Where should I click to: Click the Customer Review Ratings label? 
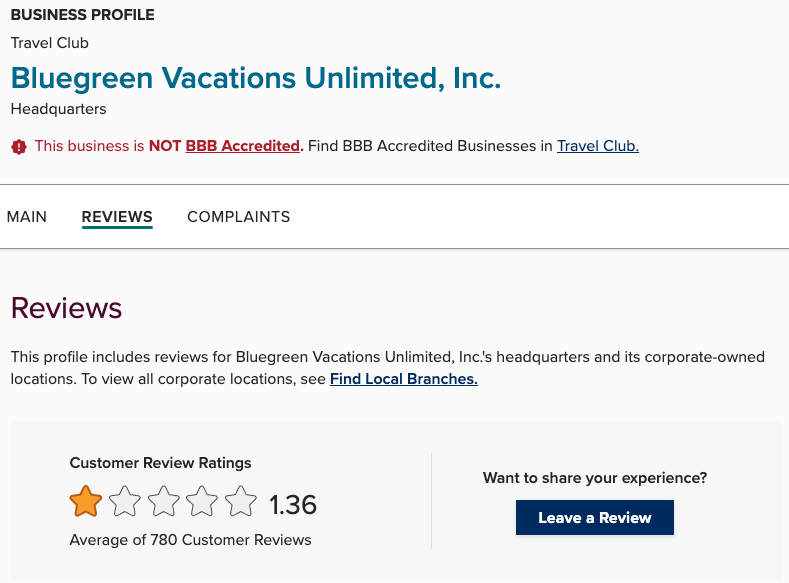[x=160, y=463]
